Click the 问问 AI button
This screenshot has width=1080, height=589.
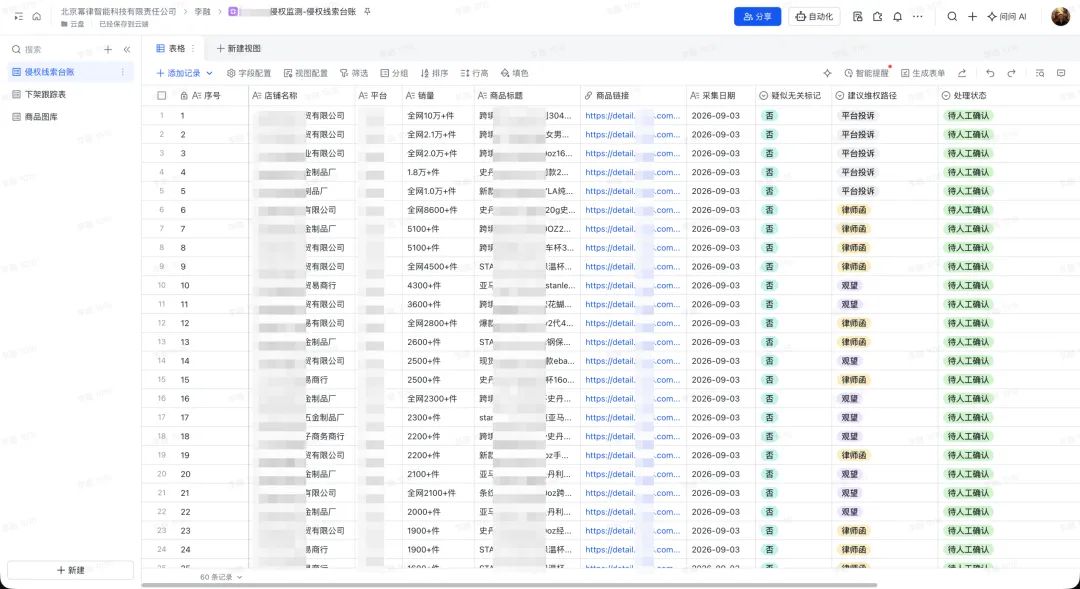click(1006, 17)
